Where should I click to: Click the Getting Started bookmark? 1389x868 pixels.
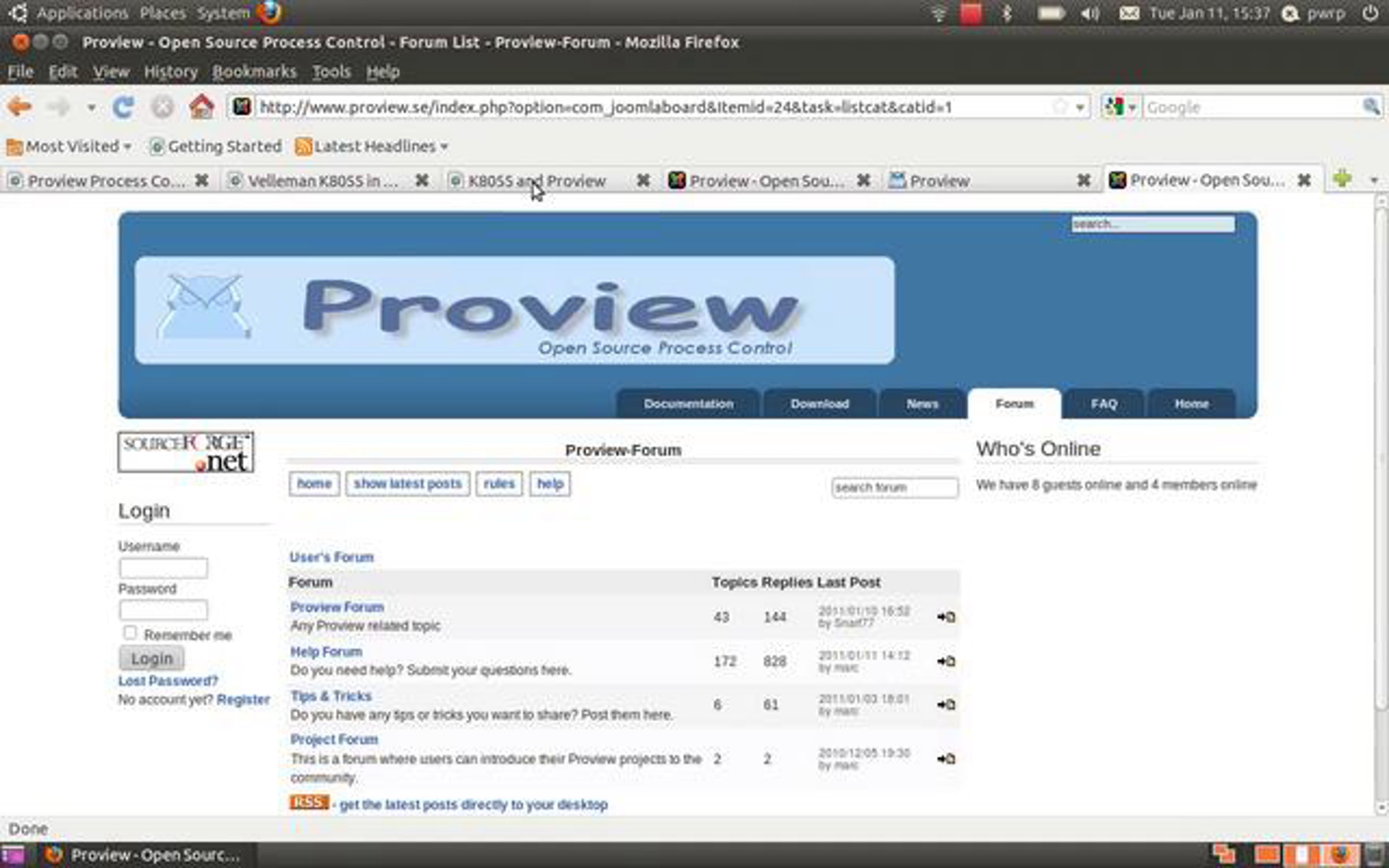point(215,146)
